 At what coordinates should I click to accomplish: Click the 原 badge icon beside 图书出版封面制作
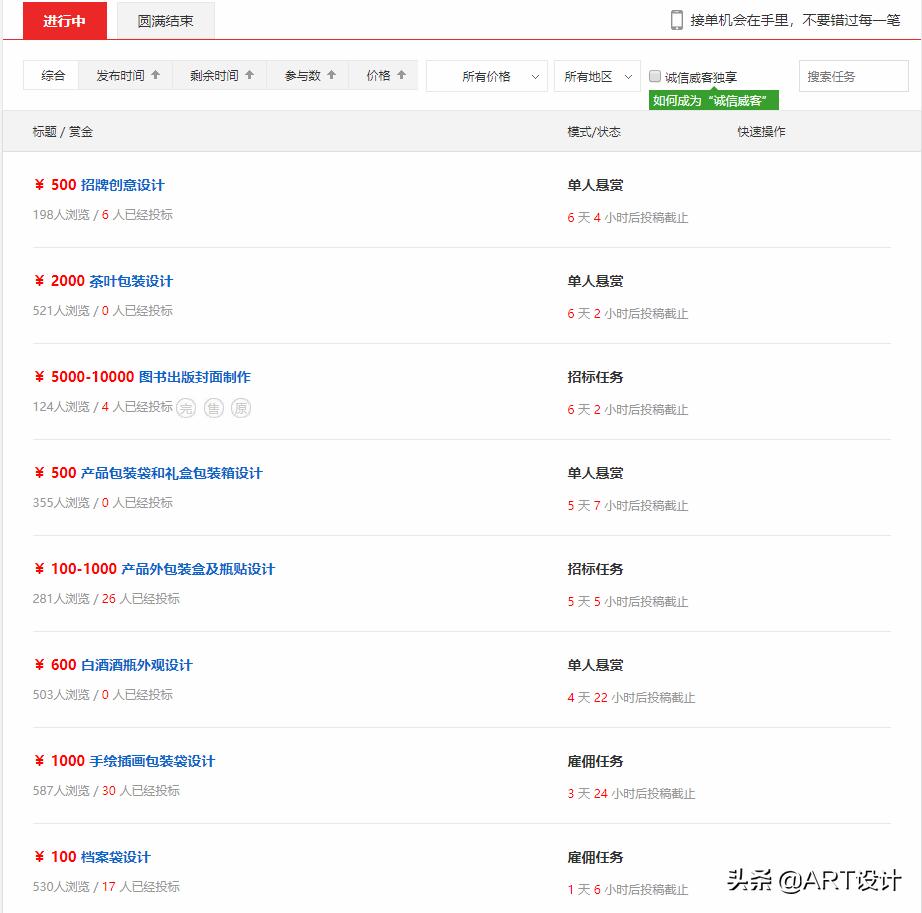point(241,408)
